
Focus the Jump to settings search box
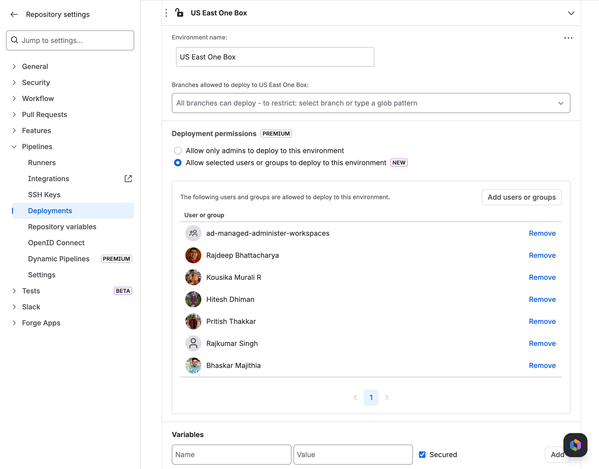point(70,40)
